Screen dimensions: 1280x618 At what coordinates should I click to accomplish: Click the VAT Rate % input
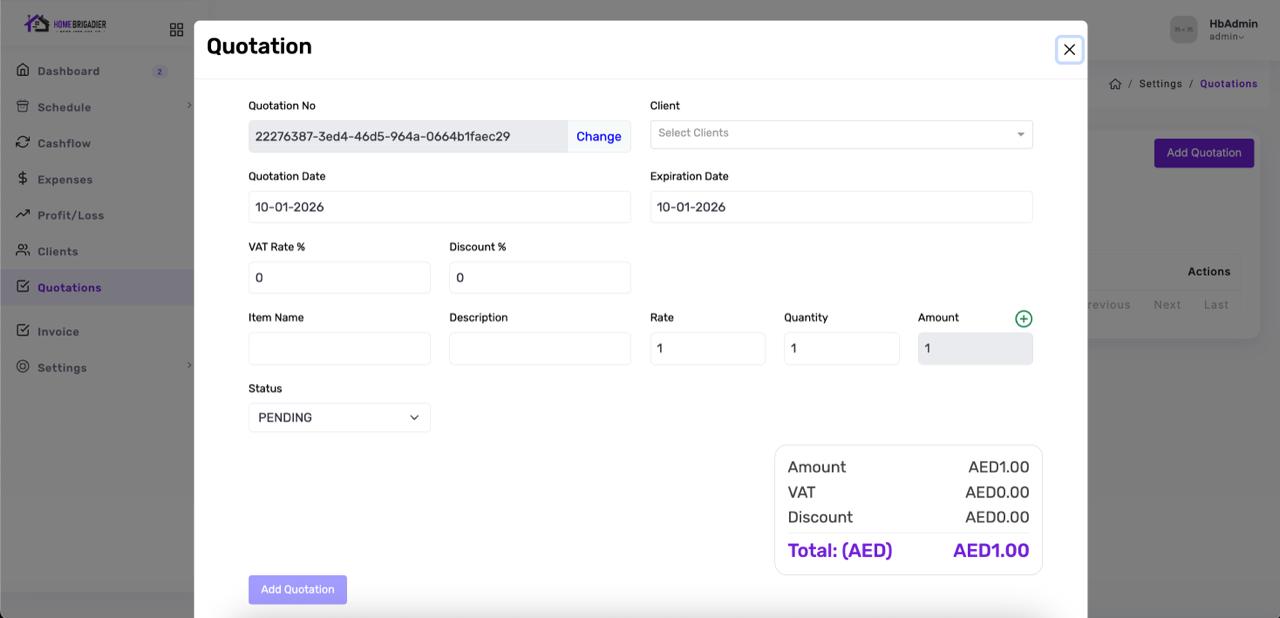(339, 278)
